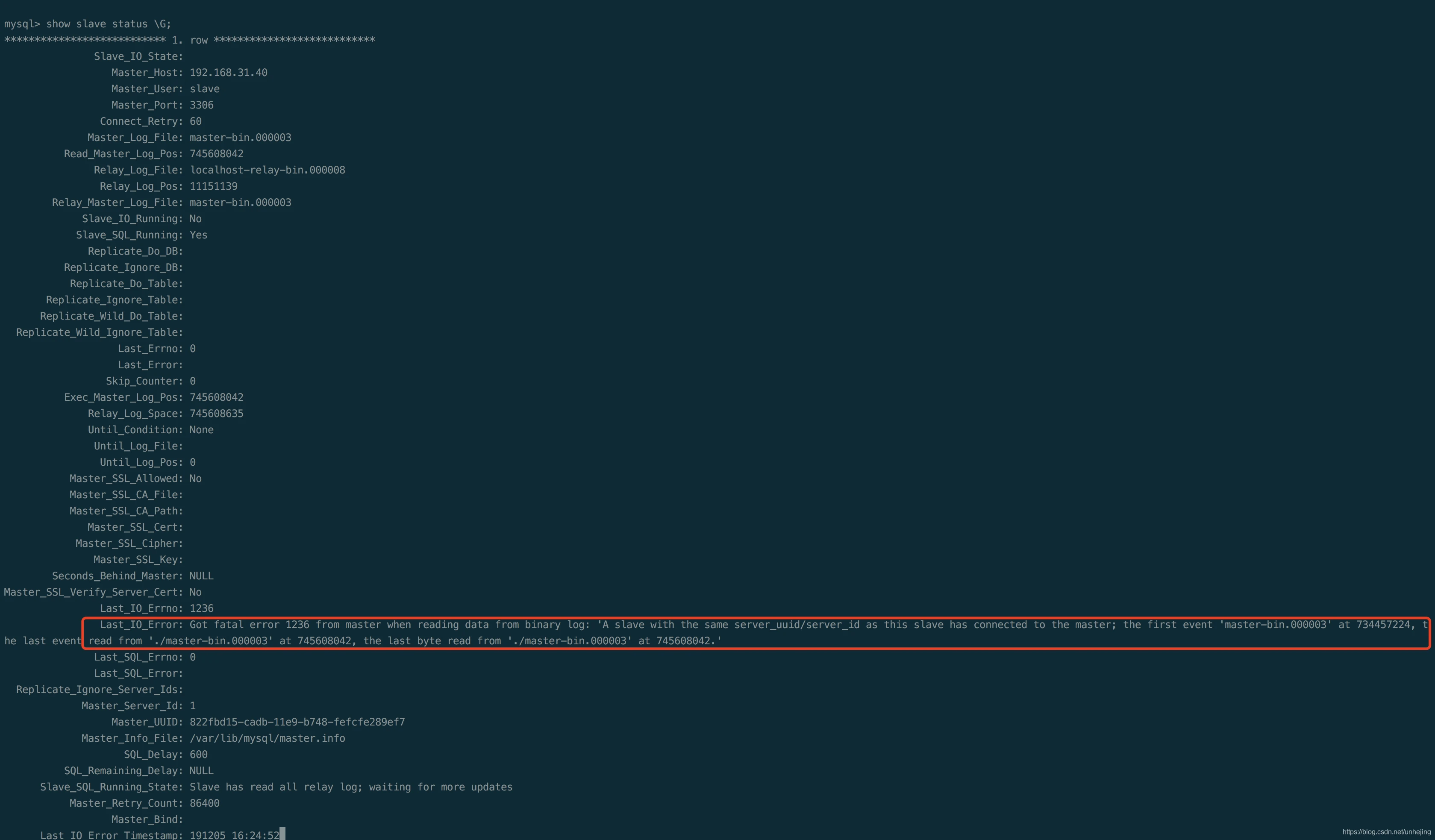
Task: Click Exec_Master_Log_Pos value 745608042
Action: tap(216, 397)
